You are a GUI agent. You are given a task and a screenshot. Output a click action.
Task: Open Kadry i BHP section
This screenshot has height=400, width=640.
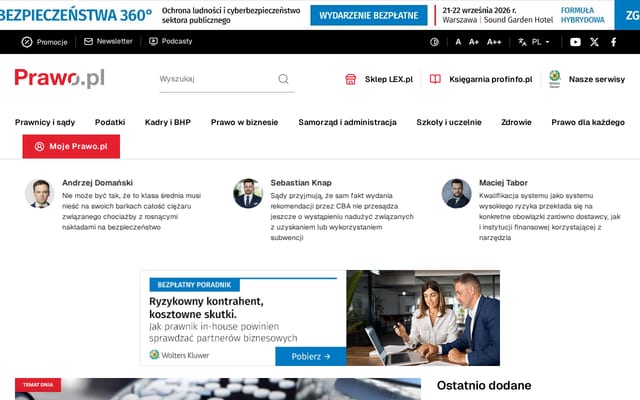click(168, 122)
